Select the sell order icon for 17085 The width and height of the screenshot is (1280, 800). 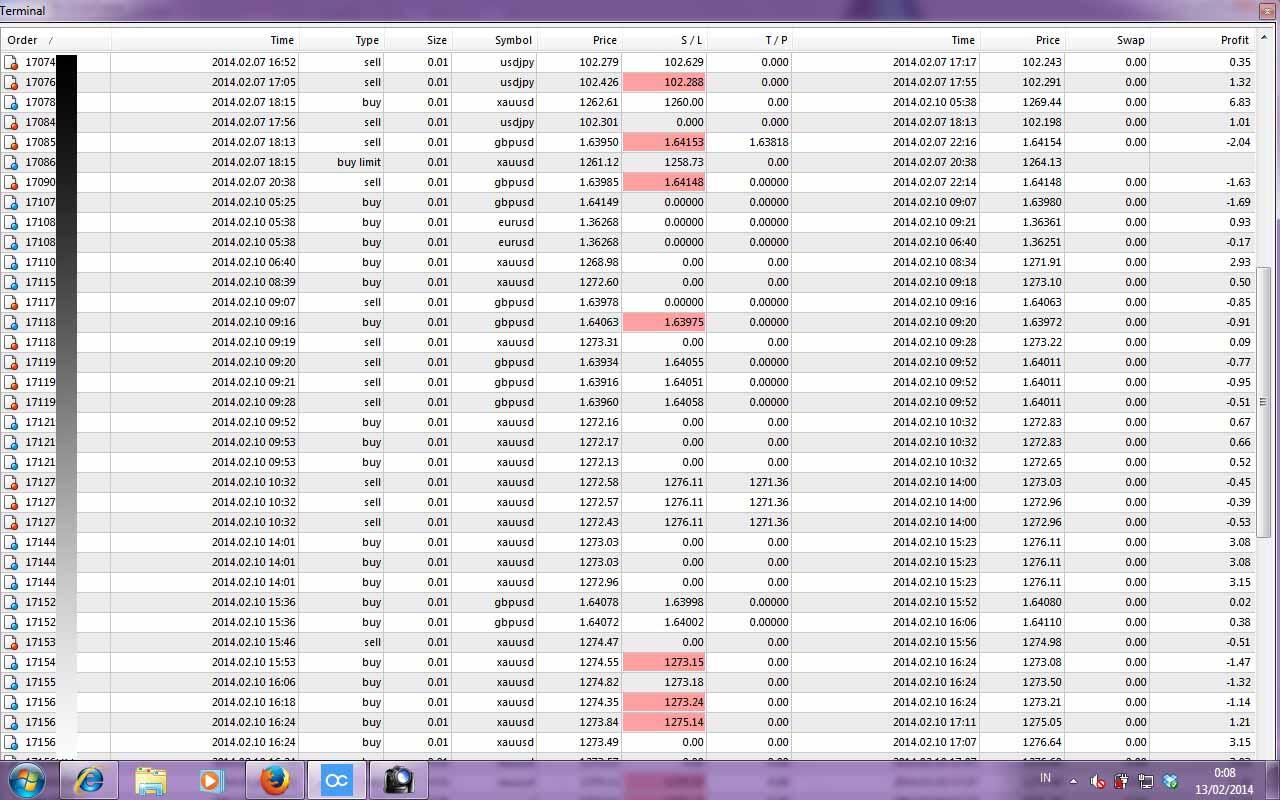click(x=11, y=142)
